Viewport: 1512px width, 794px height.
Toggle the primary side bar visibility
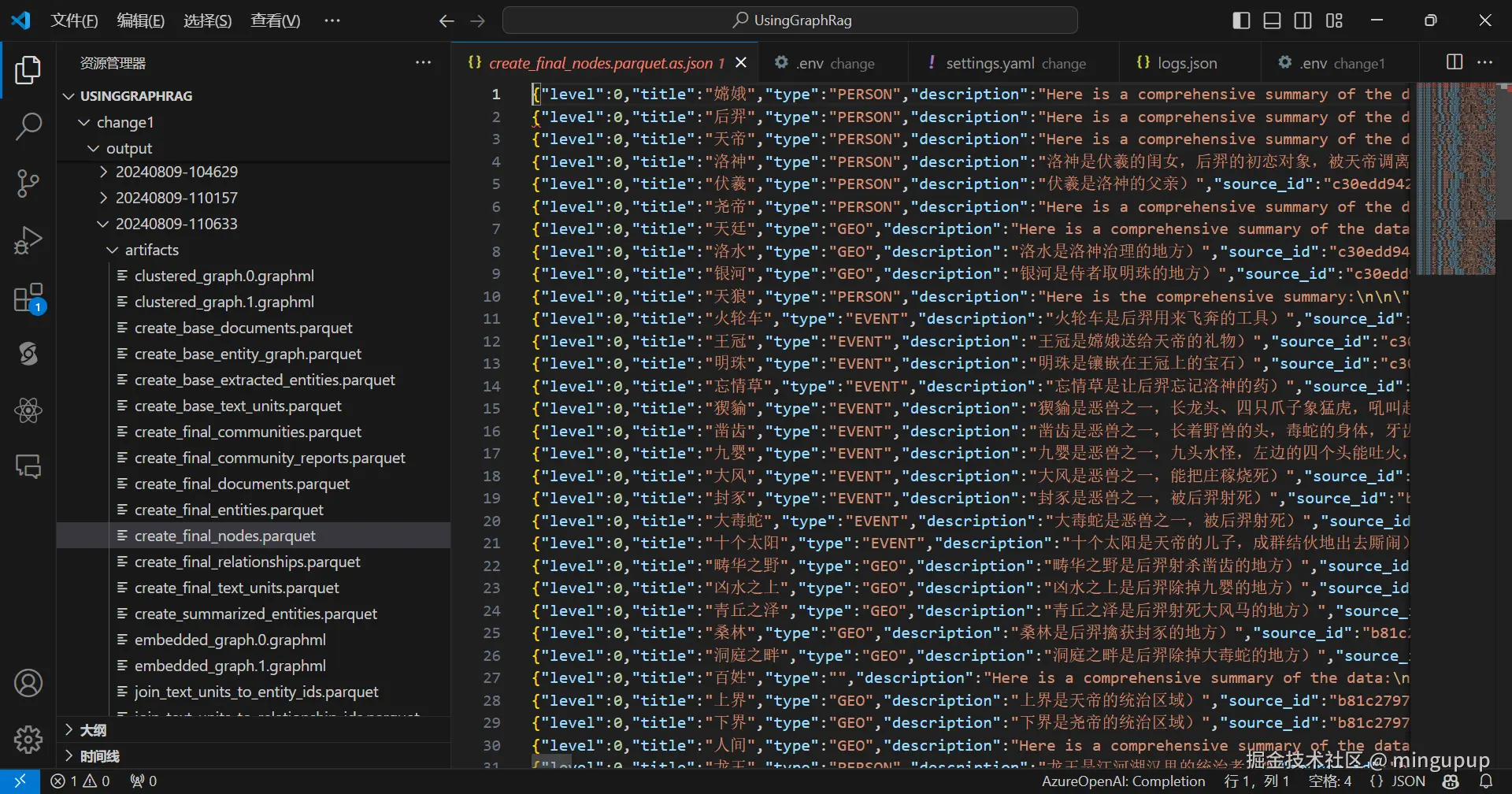pos(1241,20)
